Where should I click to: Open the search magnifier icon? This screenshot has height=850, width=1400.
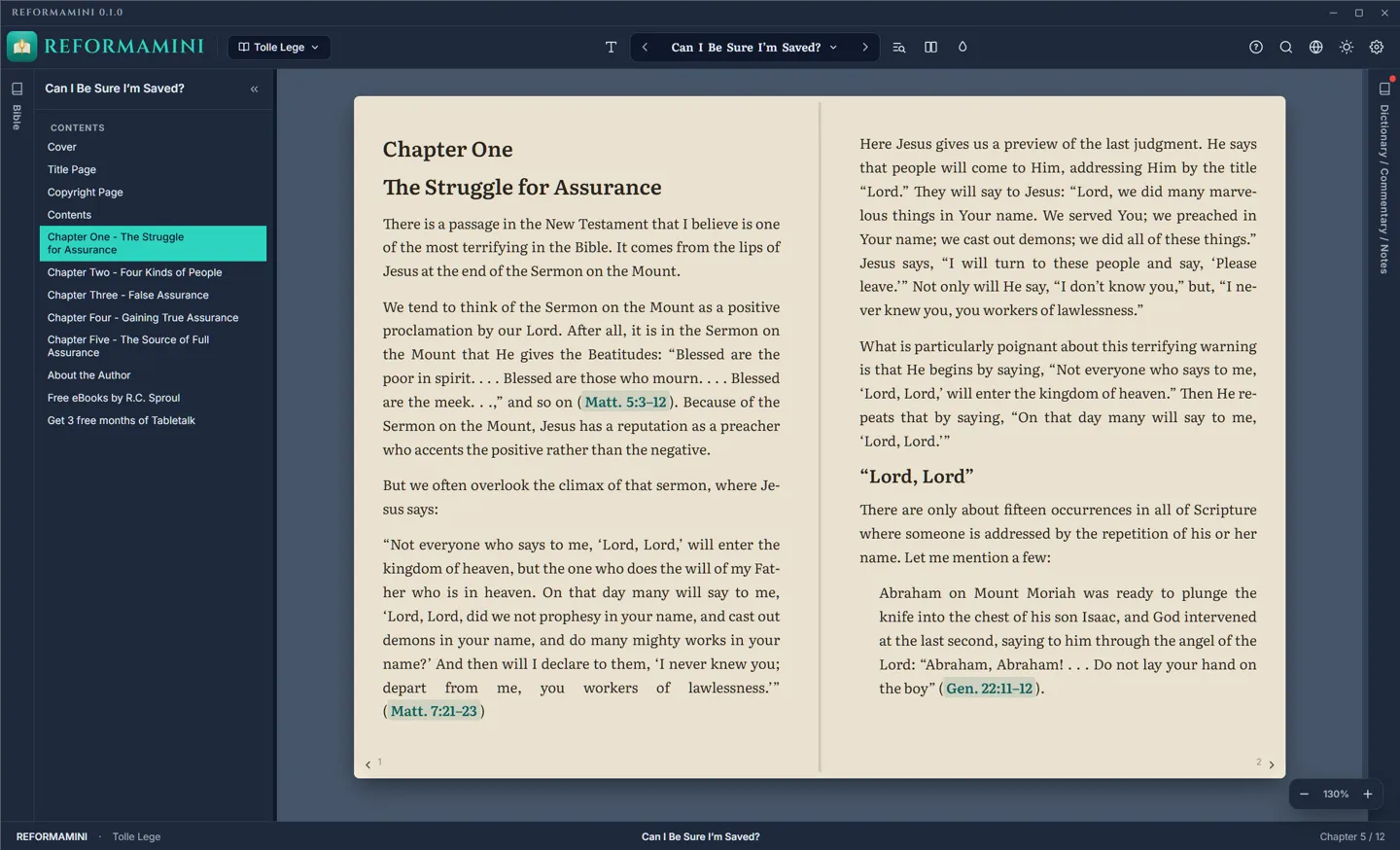point(1286,47)
